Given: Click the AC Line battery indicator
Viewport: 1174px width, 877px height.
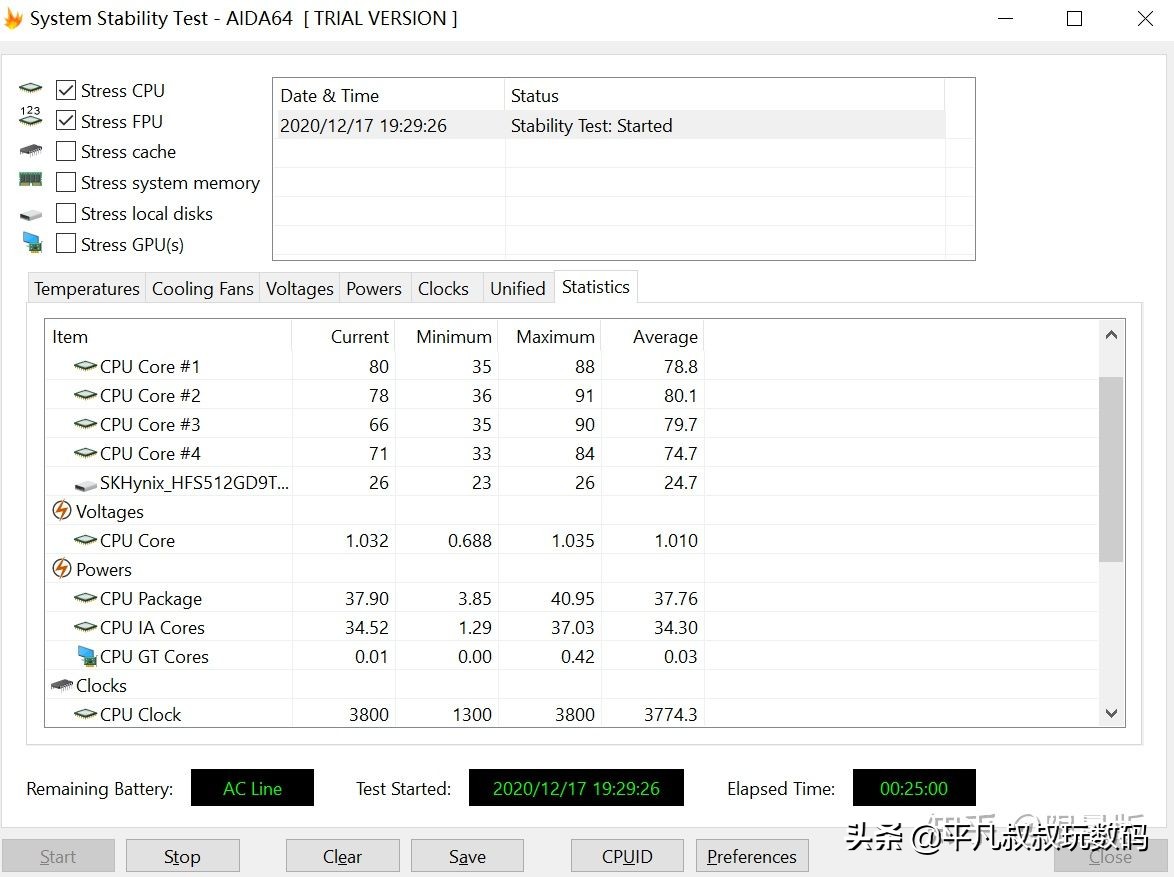Looking at the screenshot, I should [x=252, y=788].
